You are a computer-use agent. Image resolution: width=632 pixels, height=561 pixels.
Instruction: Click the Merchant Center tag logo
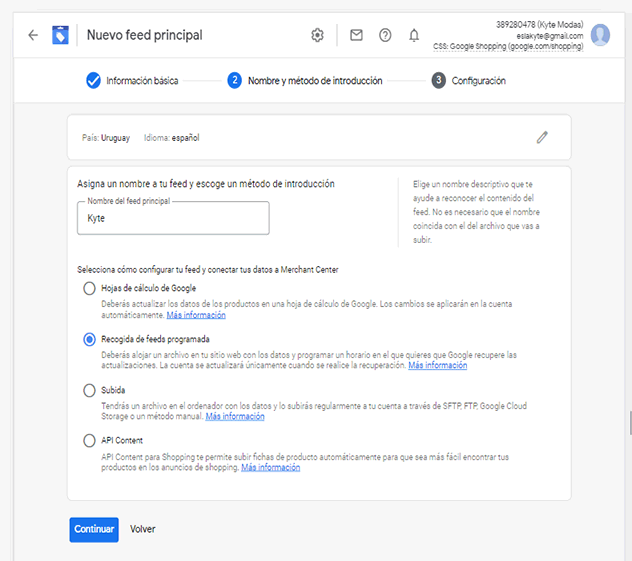tap(60, 35)
